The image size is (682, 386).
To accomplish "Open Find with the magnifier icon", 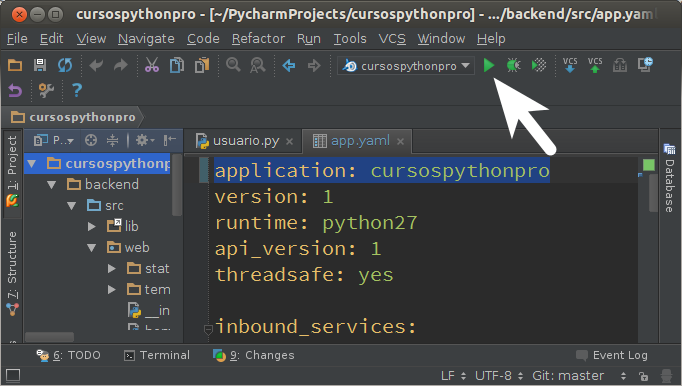I will (233, 65).
